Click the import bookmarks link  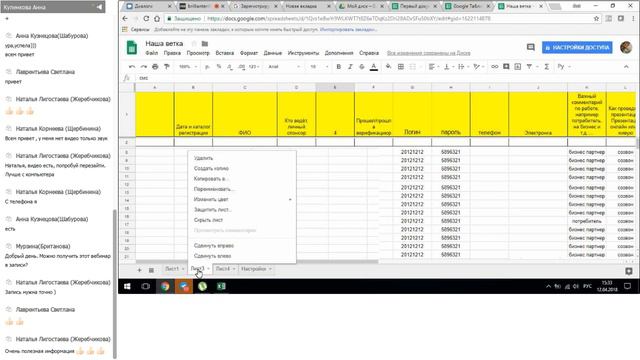tap(348, 29)
